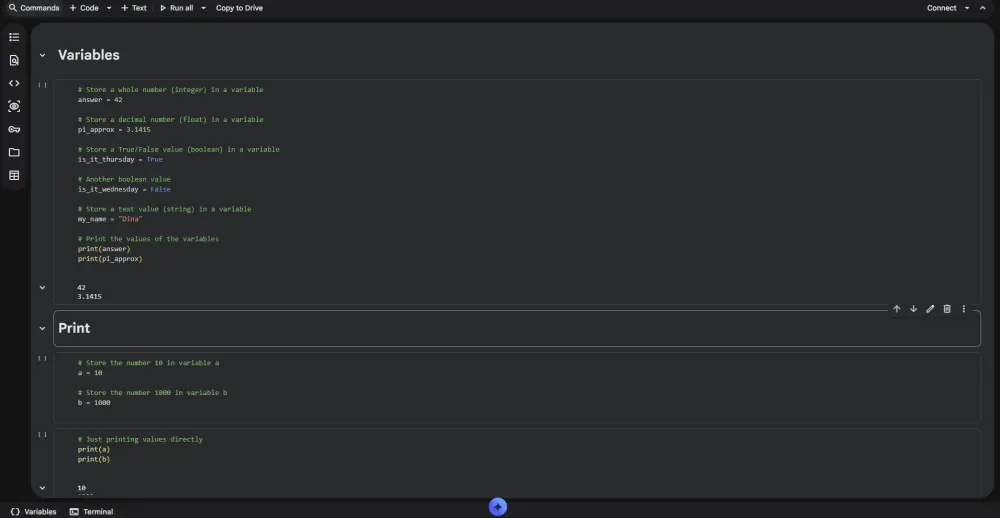
Task: Run the cell with a = 10
Action: 42,358
